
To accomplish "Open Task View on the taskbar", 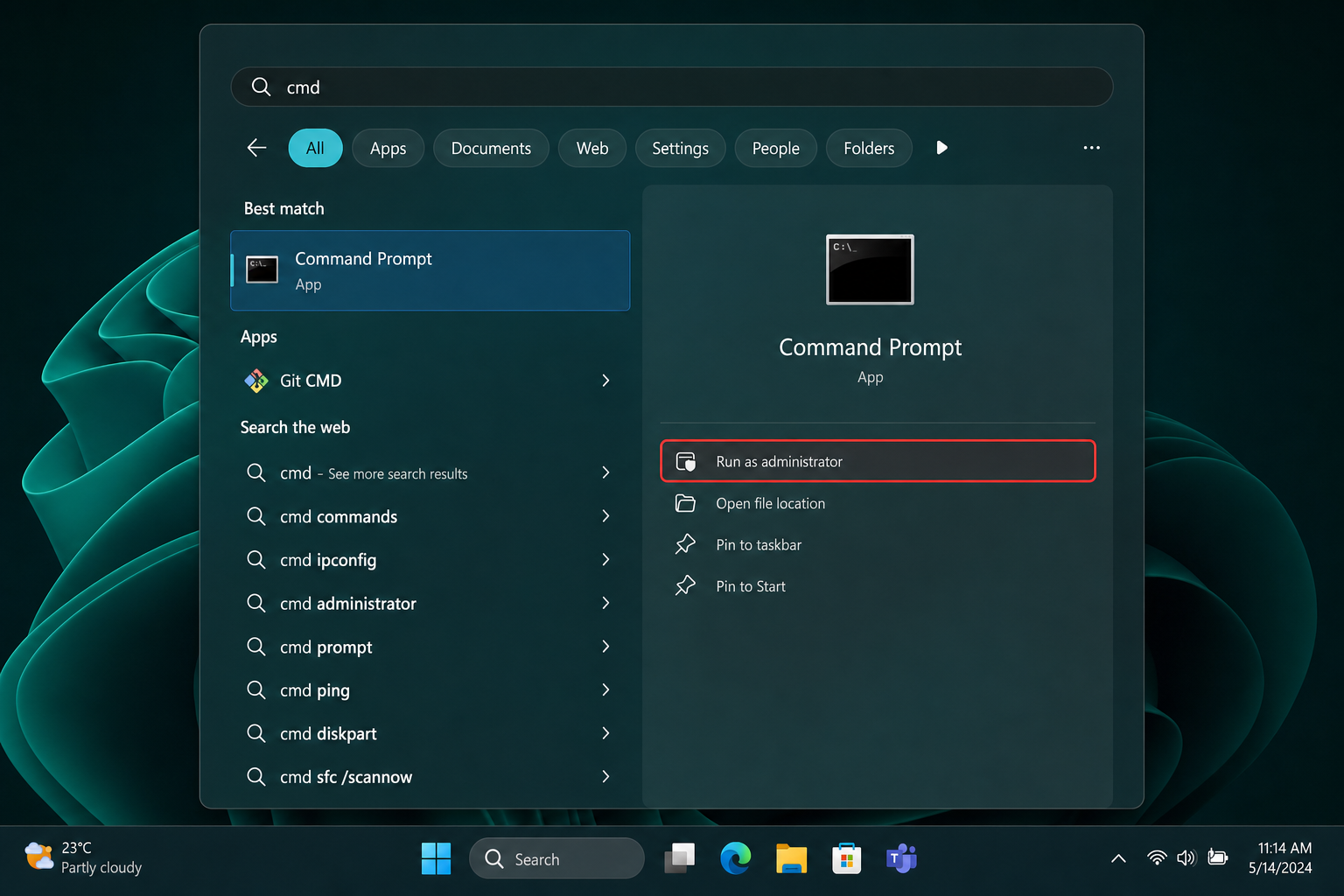I will coord(680,858).
